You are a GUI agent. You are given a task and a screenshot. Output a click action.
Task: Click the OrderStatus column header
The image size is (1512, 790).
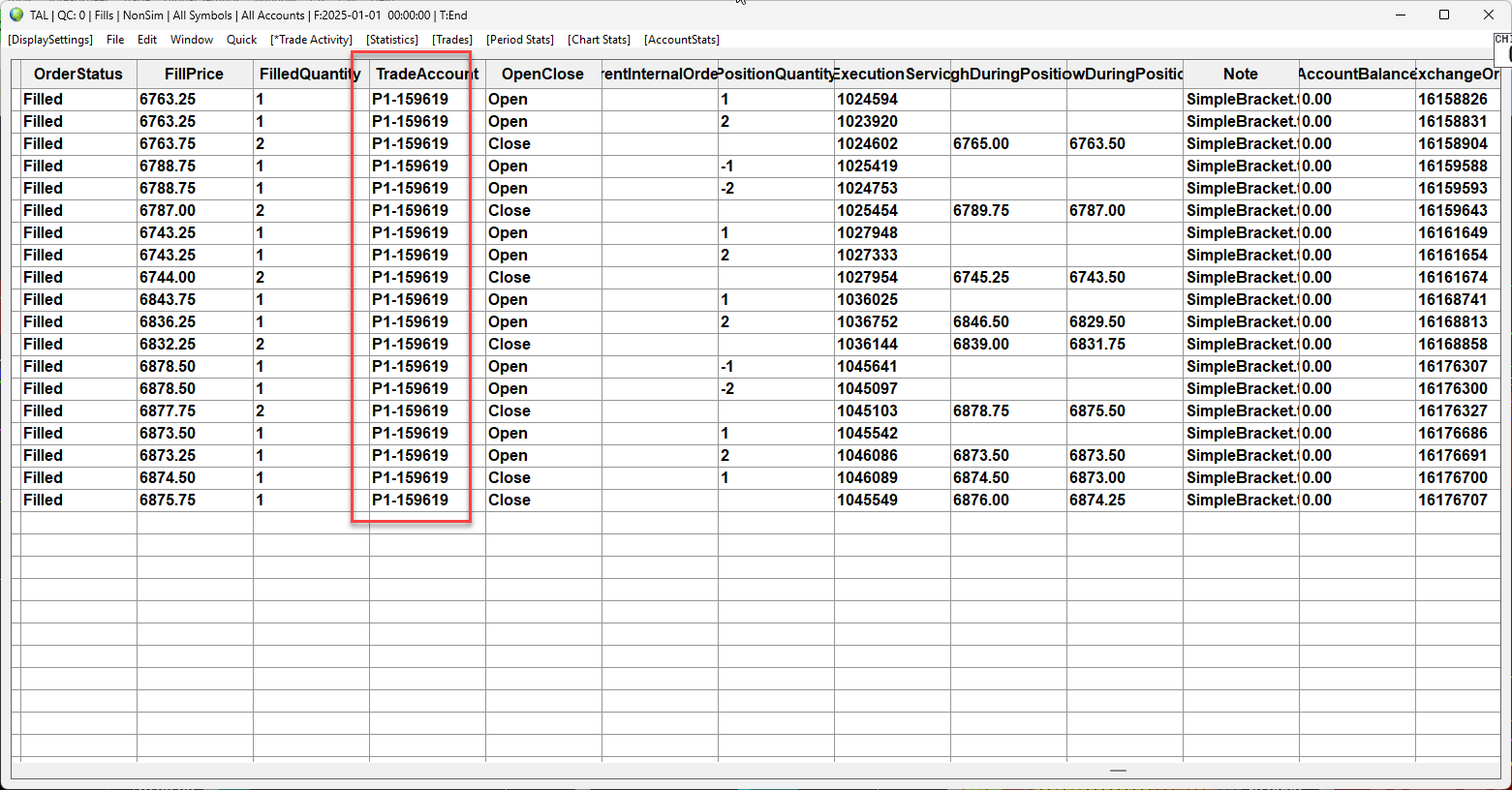[x=78, y=74]
